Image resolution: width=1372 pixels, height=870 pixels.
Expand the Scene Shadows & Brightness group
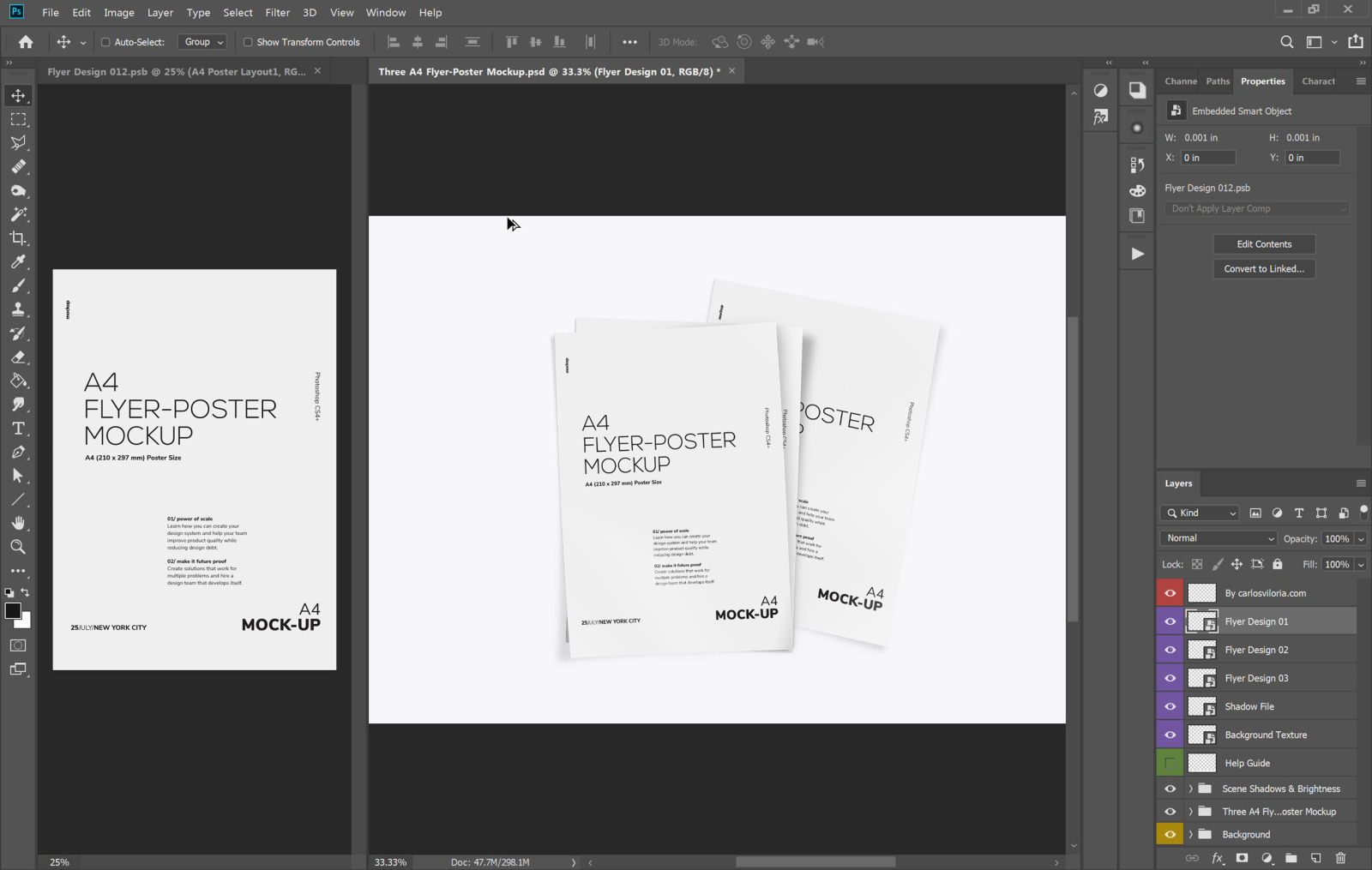point(1190,789)
